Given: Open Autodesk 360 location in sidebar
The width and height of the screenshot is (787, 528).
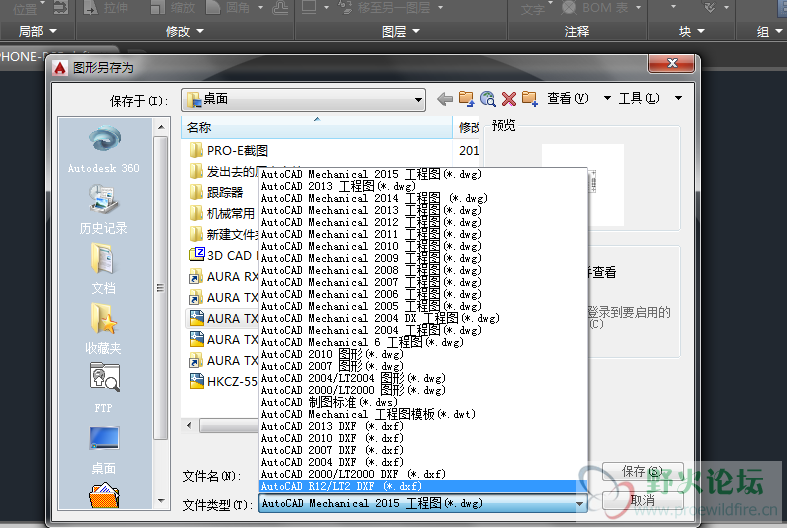Looking at the screenshot, I should point(104,149).
